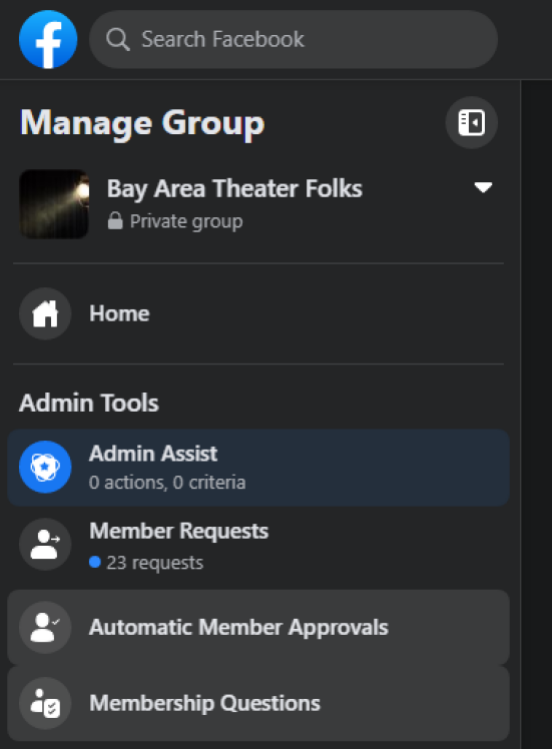The image size is (552, 749).
Task: Open Automatic Member Approvals
Action: tap(258, 627)
